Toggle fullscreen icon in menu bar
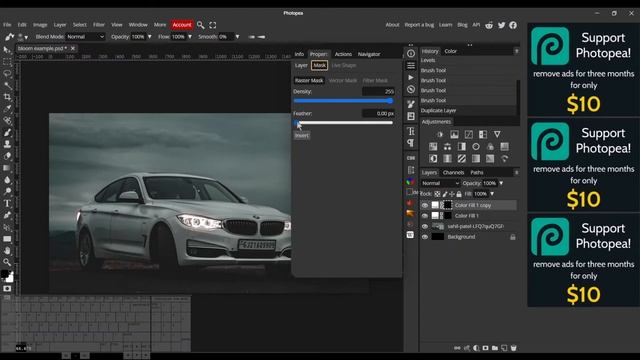 pyautogui.click(x=213, y=25)
